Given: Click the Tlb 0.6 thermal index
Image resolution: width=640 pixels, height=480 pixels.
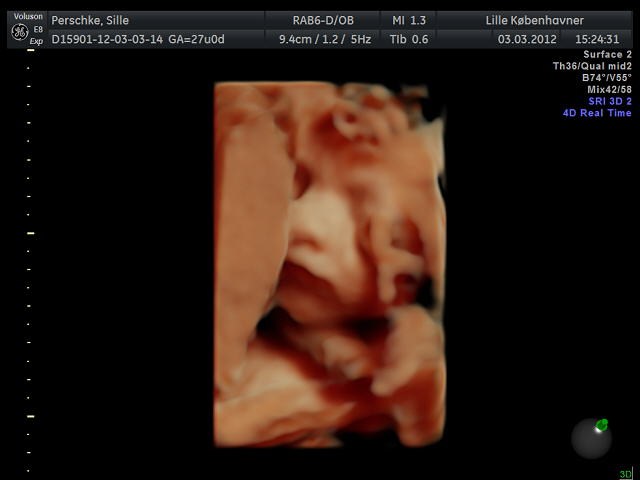Looking at the screenshot, I should coord(410,39).
